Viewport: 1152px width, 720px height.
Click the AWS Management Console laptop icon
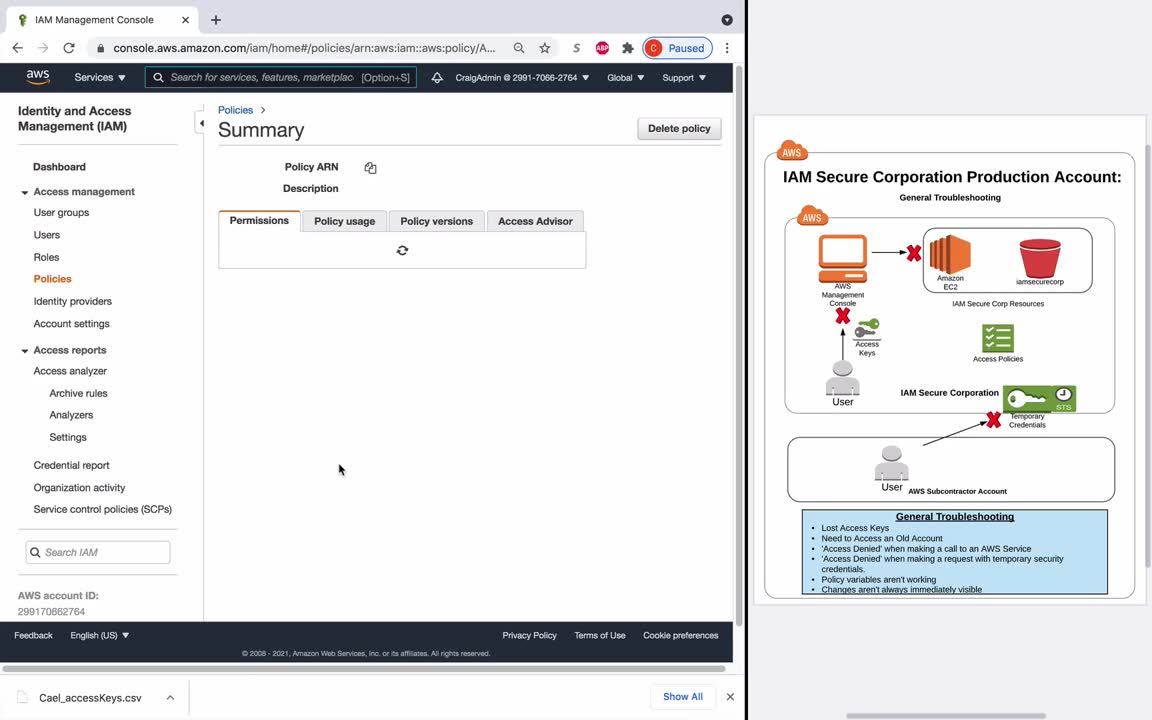coord(843,258)
